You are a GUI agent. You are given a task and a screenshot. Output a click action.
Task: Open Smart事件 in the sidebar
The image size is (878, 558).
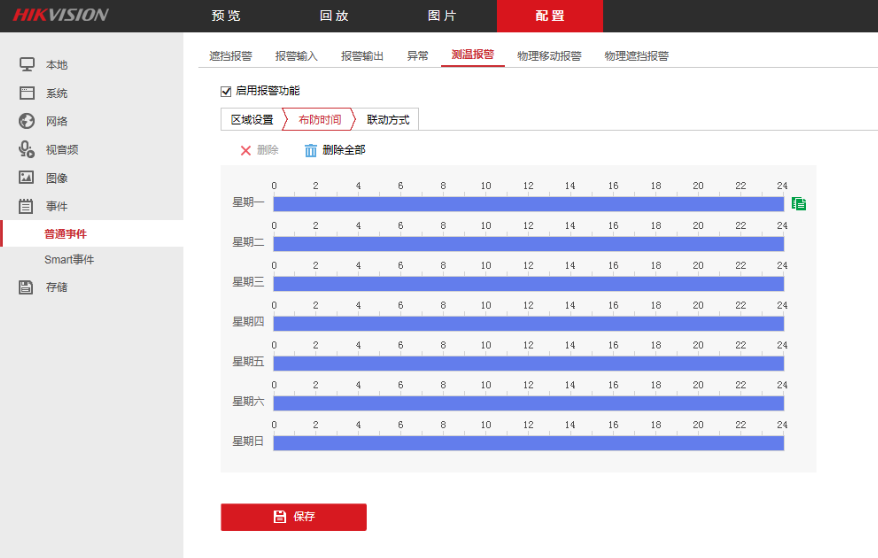click(x=69, y=260)
